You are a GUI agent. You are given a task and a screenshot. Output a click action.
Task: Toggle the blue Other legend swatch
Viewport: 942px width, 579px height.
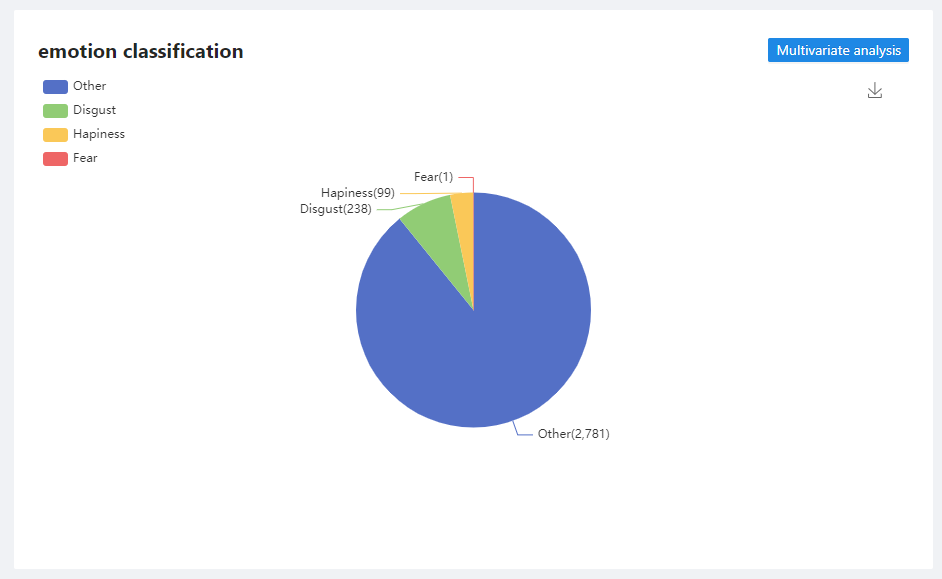55,86
